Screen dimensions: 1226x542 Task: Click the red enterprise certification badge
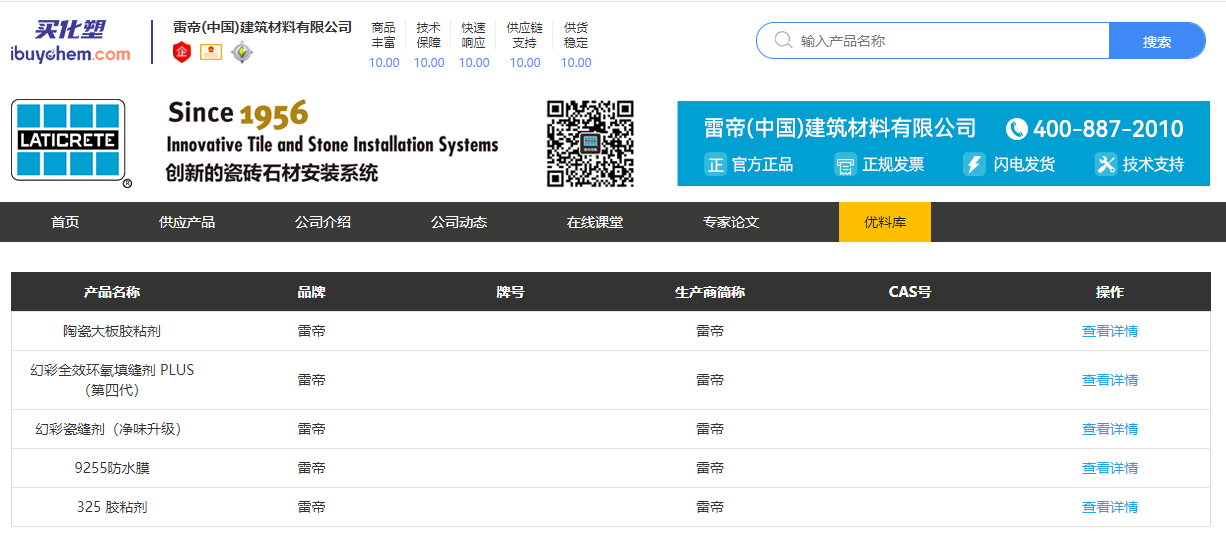pos(182,52)
